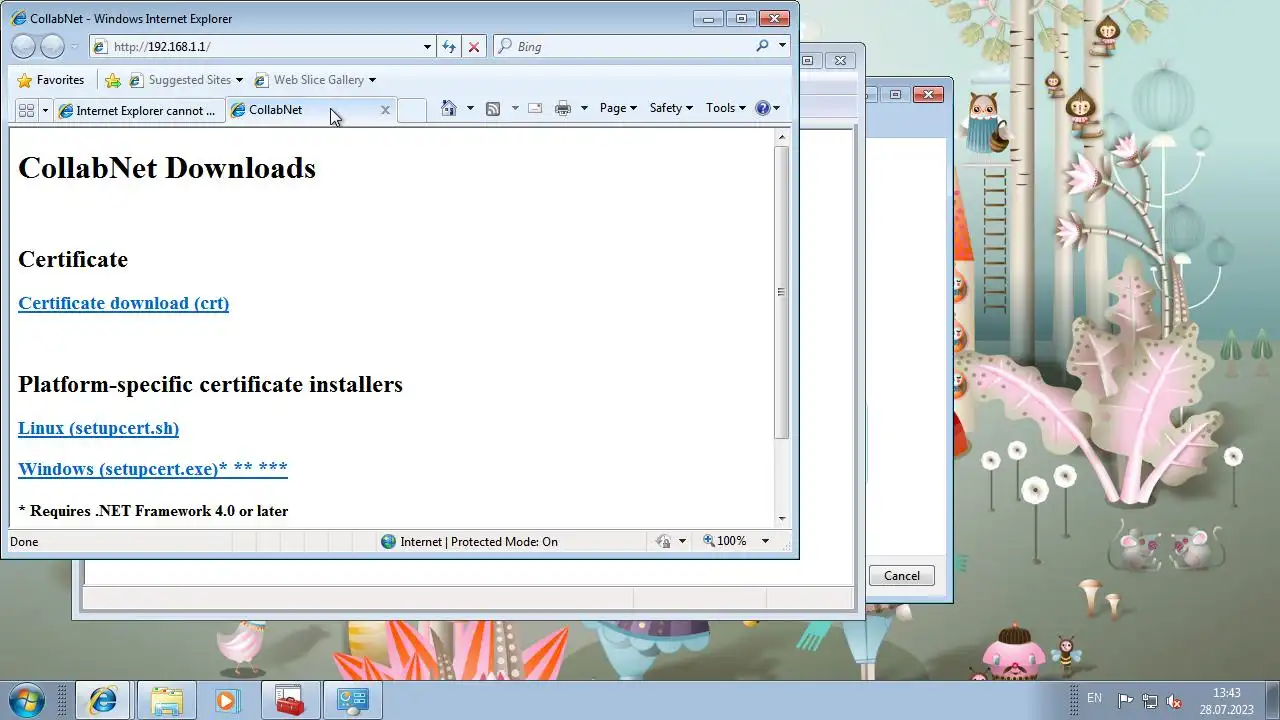This screenshot has width=1280, height=720.
Task: Close the CollabNet tab
Action: coord(385,110)
